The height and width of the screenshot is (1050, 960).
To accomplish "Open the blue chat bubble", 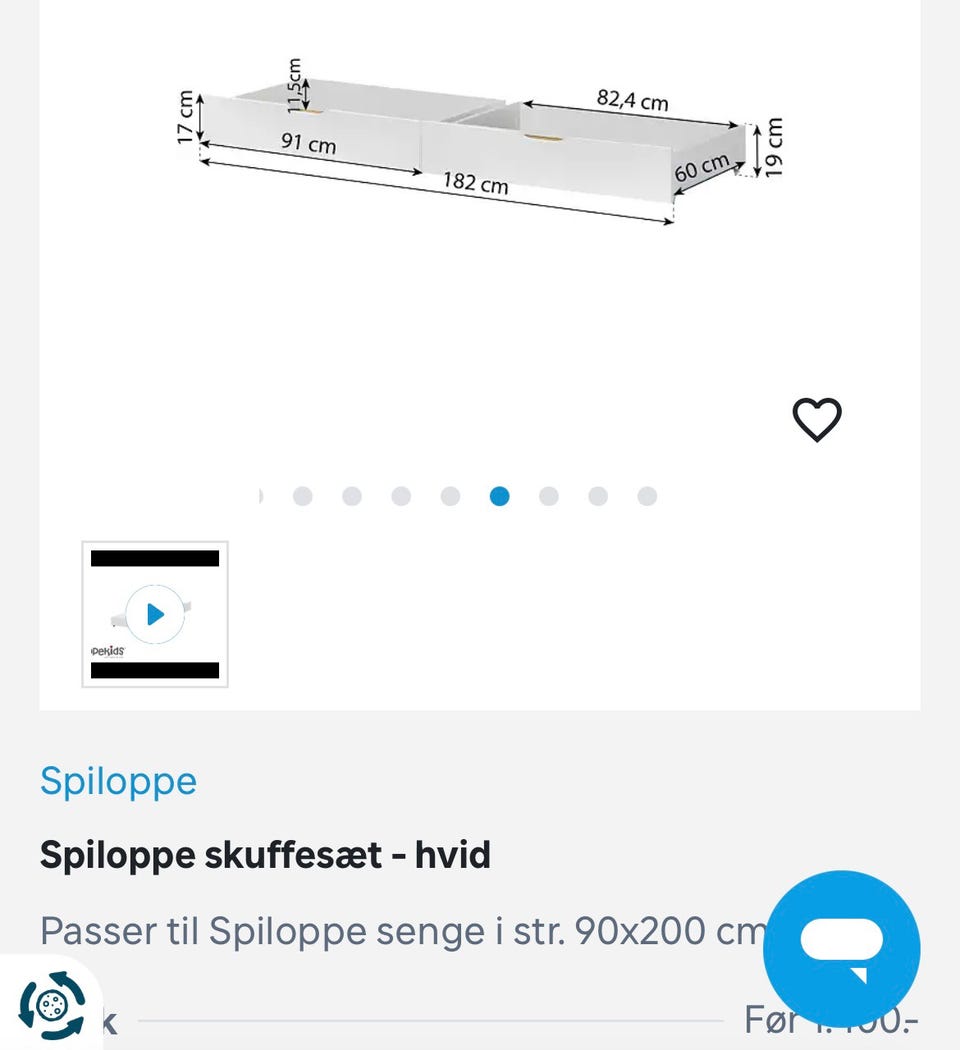I will (841, 948).
